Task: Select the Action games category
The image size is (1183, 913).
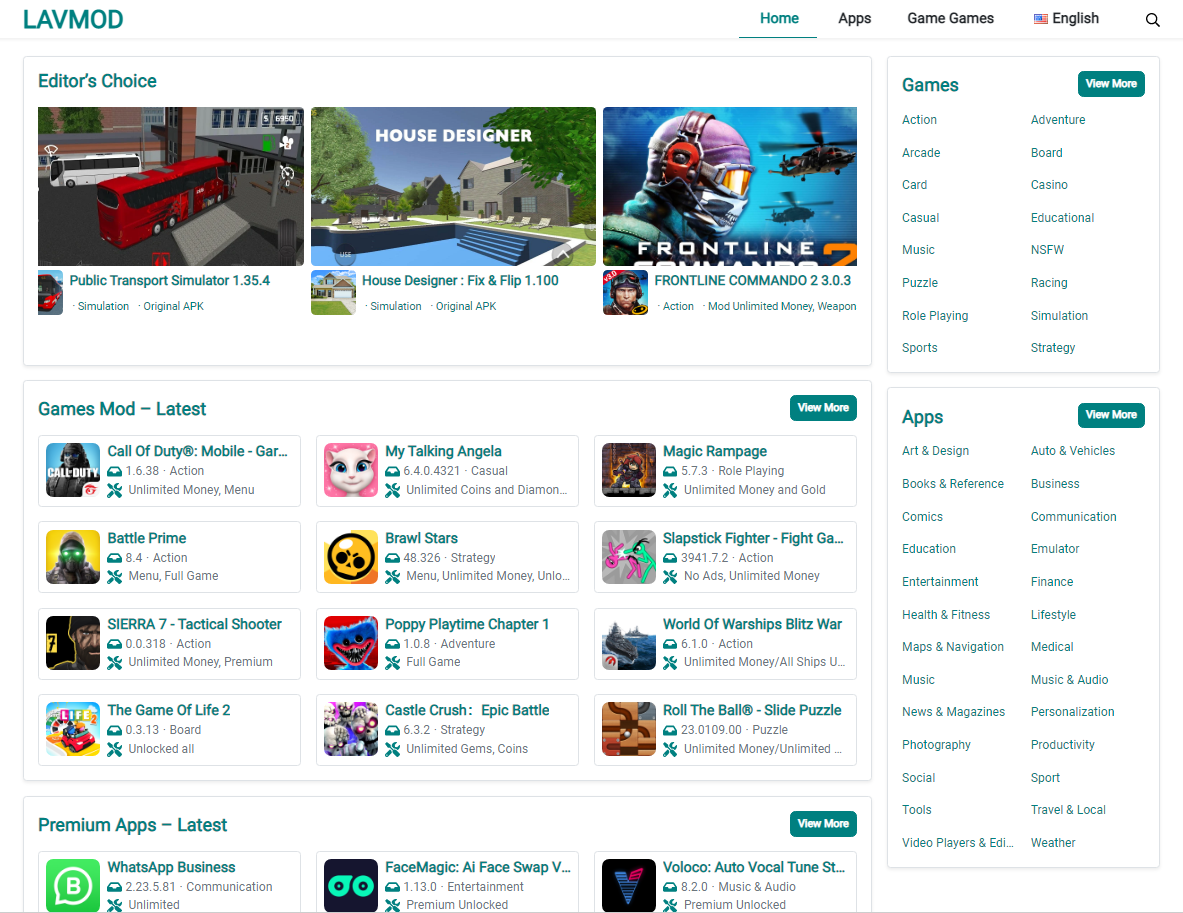Action: (919, 120)
